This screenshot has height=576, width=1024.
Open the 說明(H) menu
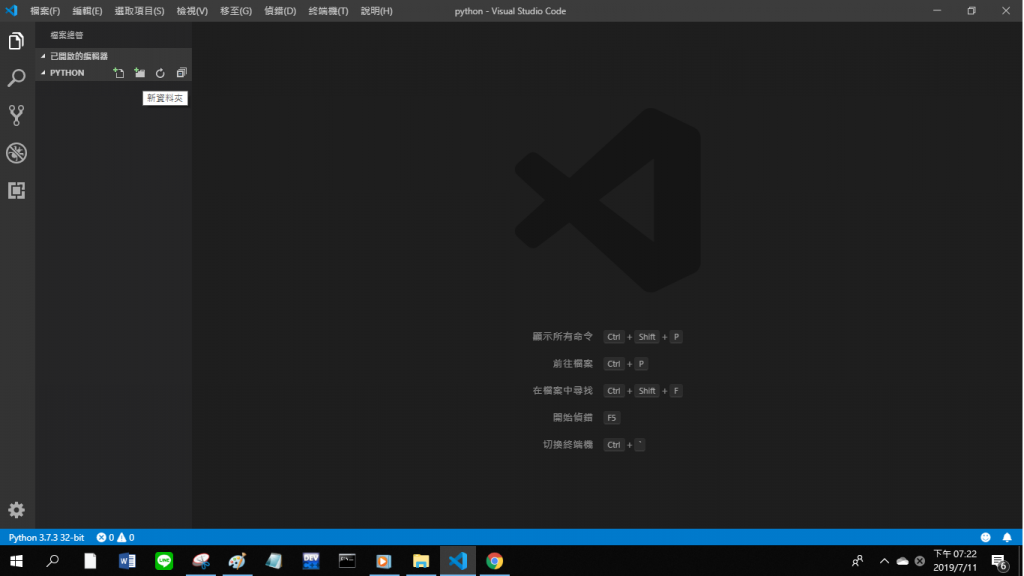377,11
